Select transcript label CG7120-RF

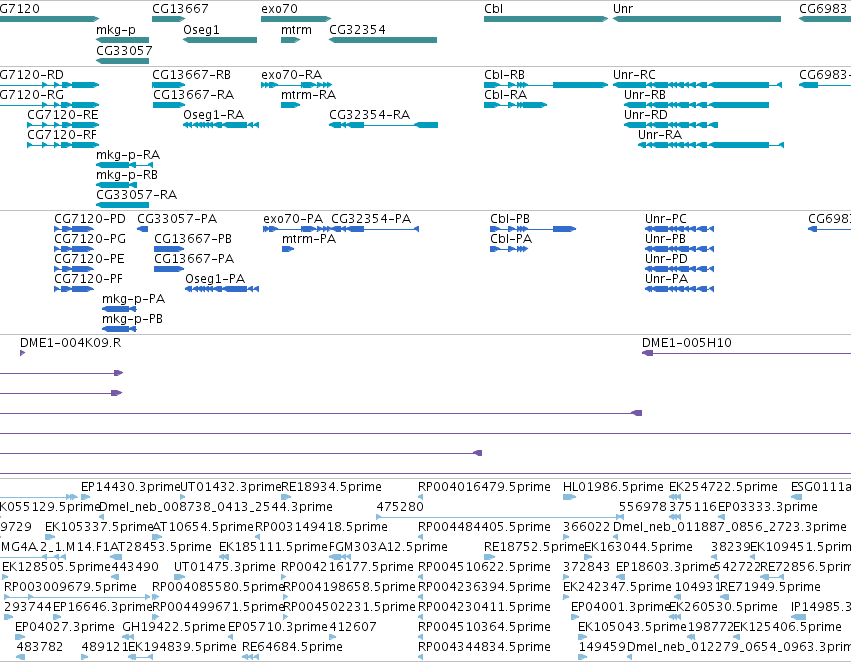62,134
